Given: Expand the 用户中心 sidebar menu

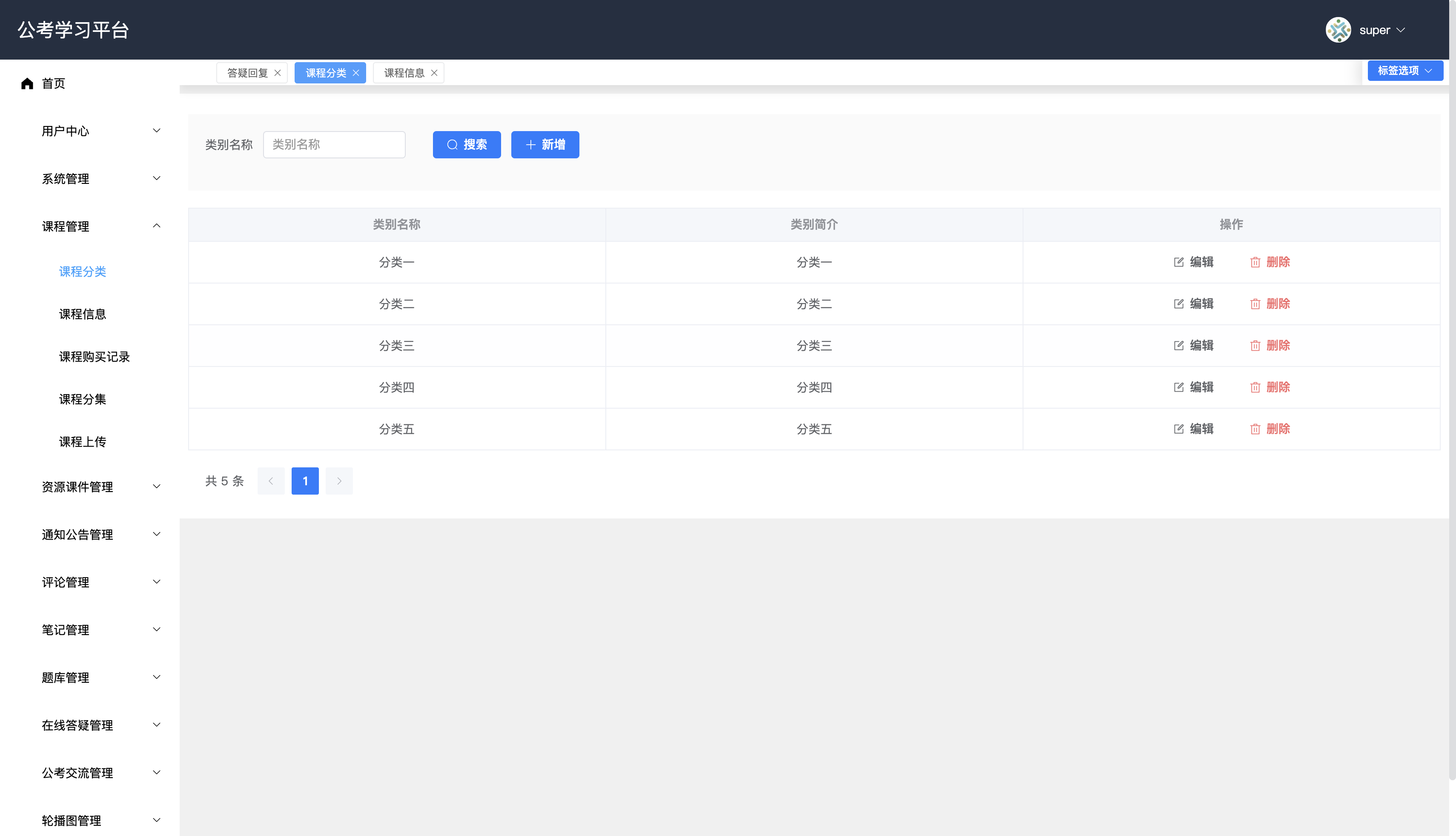Looking at the screenshot, I should click(100, 131).
